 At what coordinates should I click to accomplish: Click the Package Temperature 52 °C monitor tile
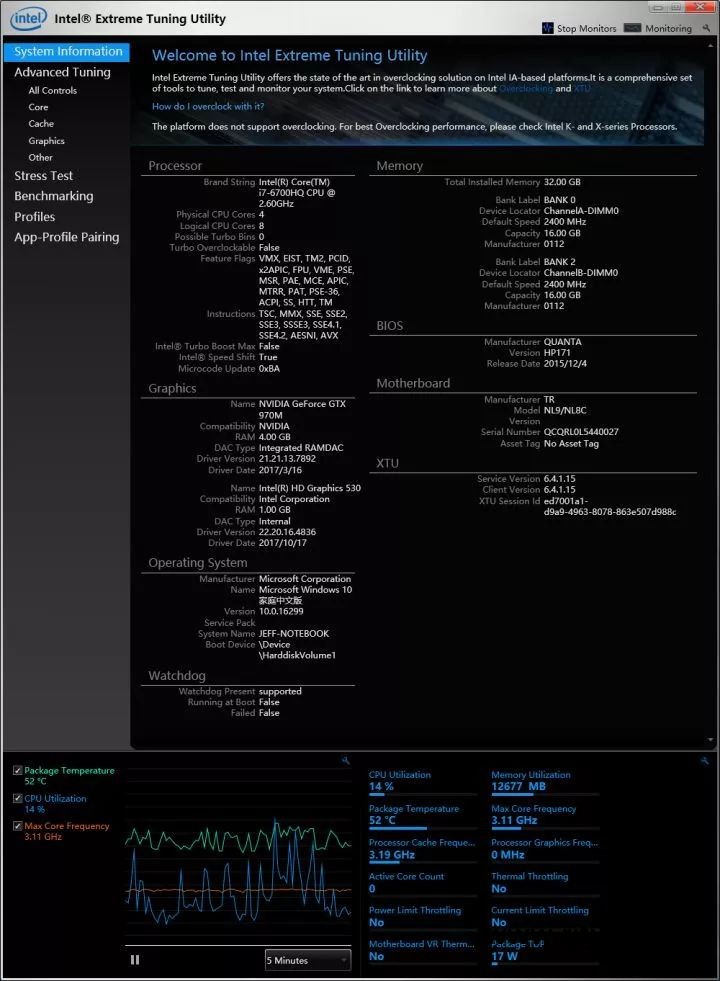(422, 815)
